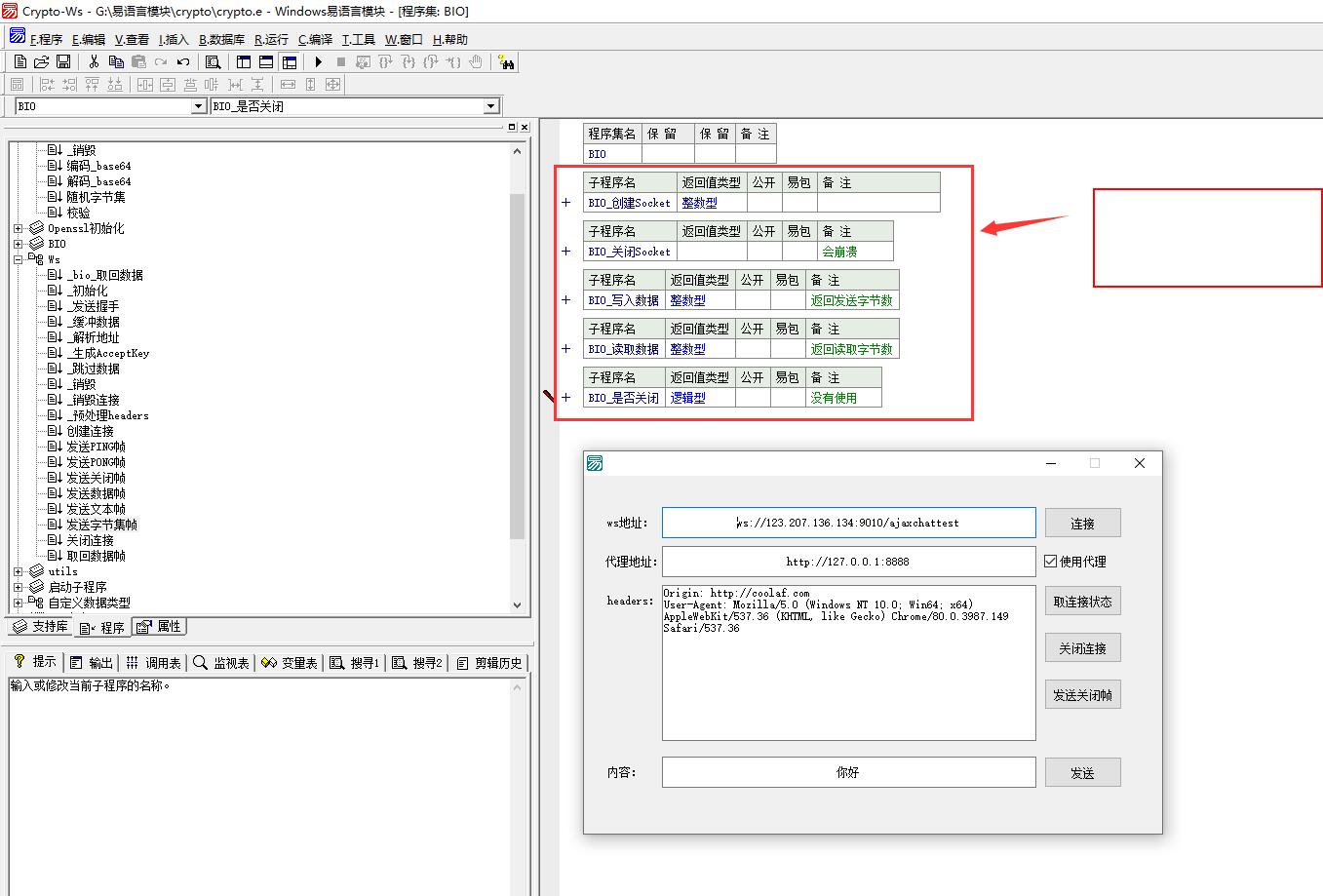Screen dimensions: 1323x896
Task: Click inside the headers text box
Action: (848, 663)
